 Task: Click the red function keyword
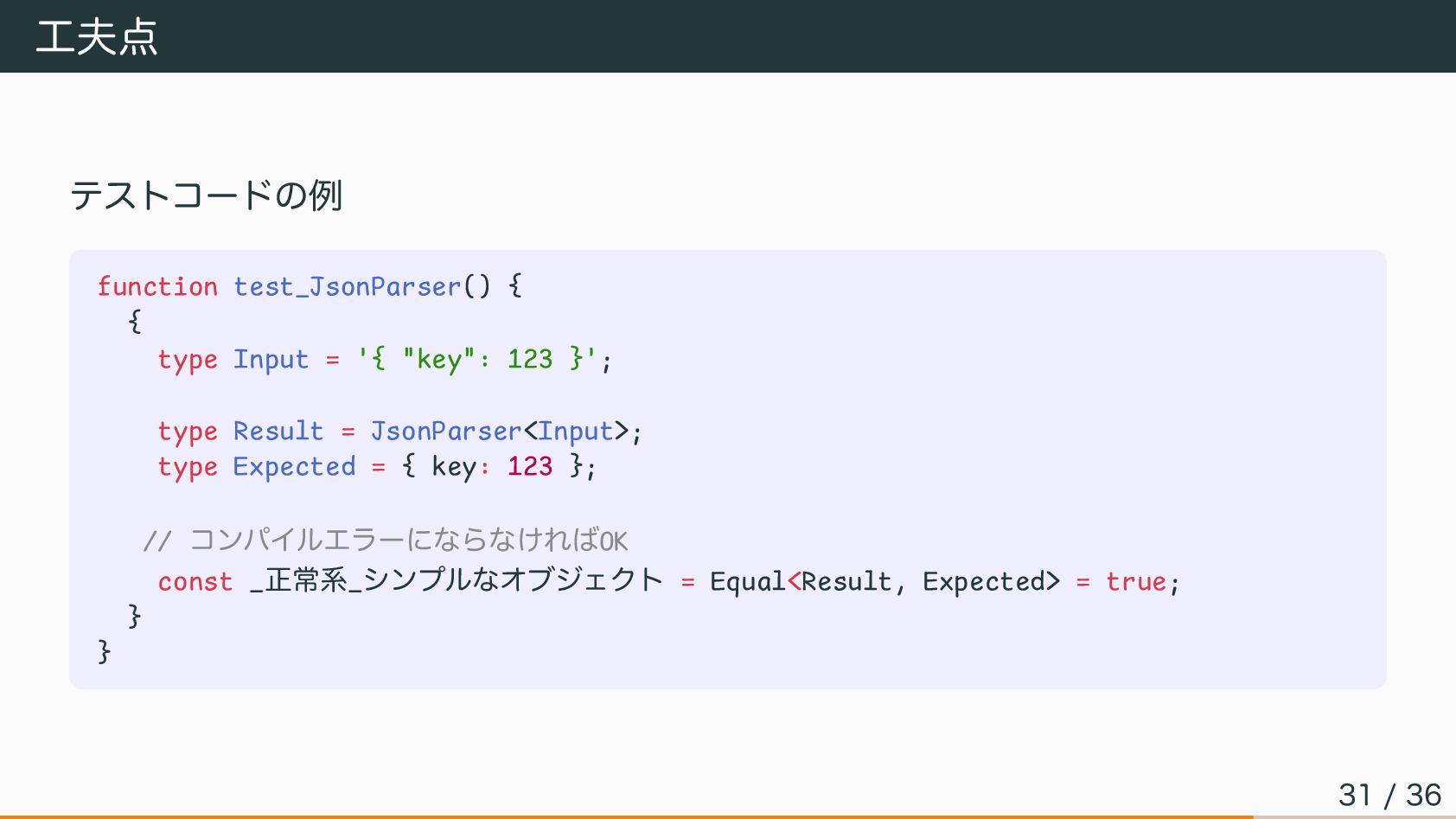[157, 286]
